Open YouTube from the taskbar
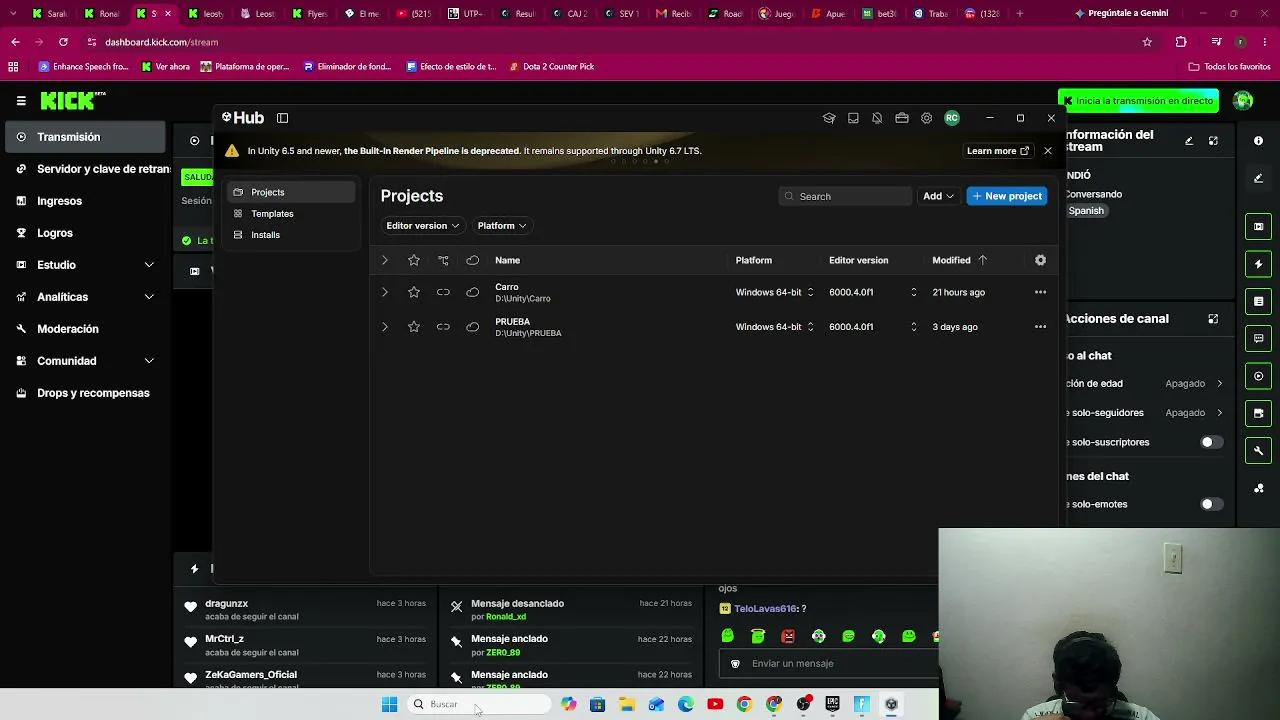This screenshot has height=720, width=1280. tap(715, 705)
